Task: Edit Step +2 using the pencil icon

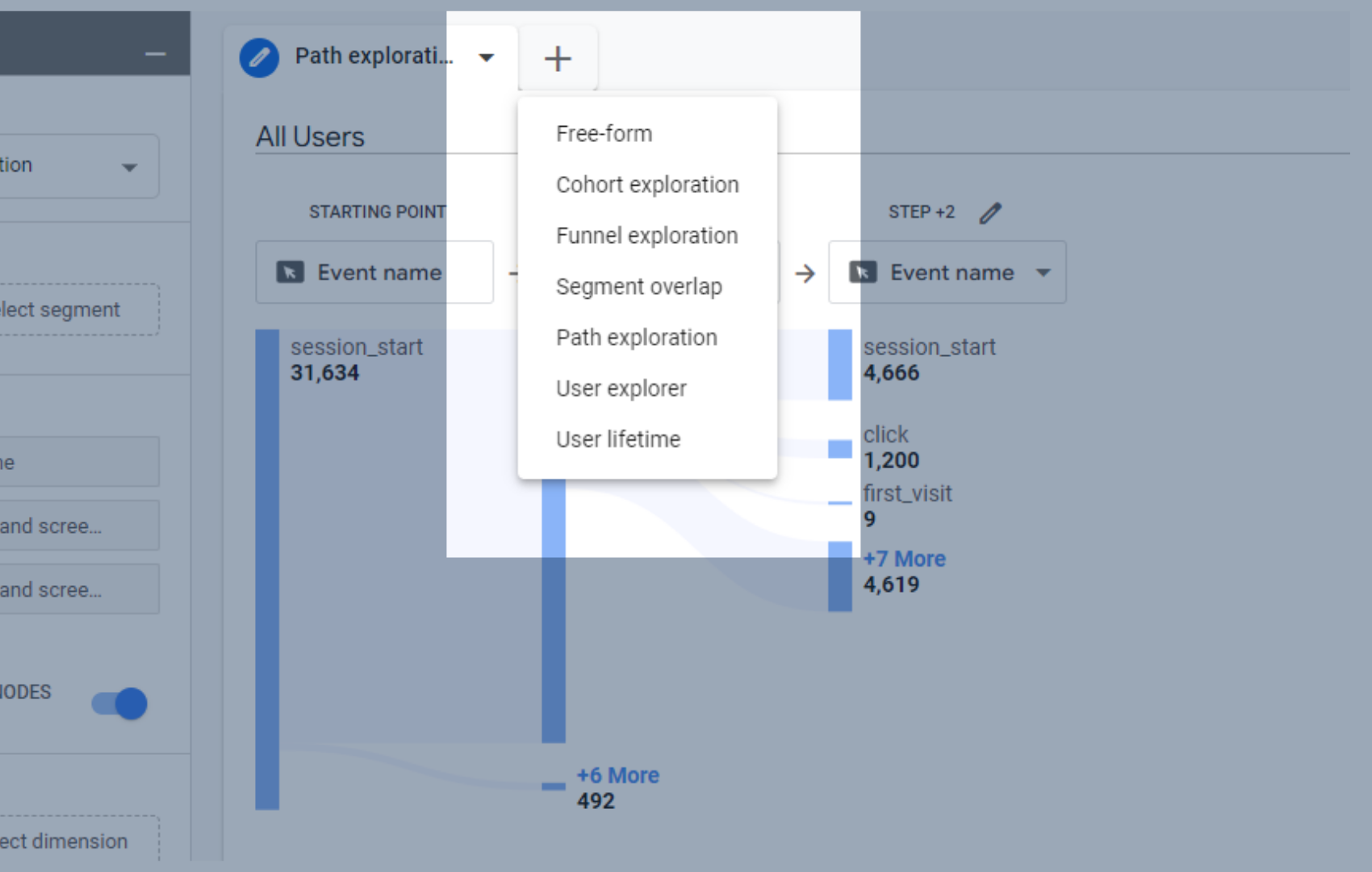Action: pyautogui.click(x=990, y=212)
